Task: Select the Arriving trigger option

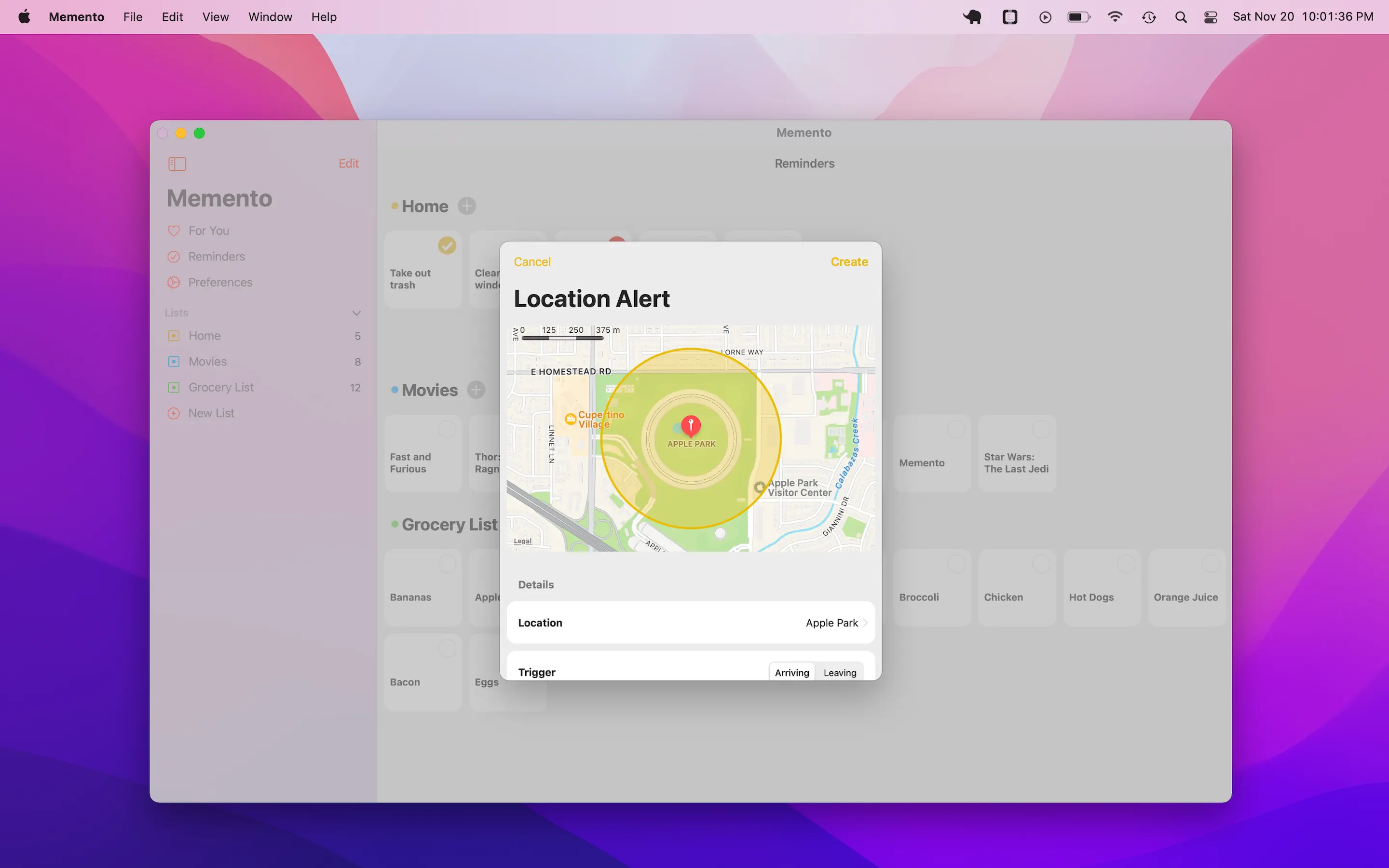Action: [791, 672]
